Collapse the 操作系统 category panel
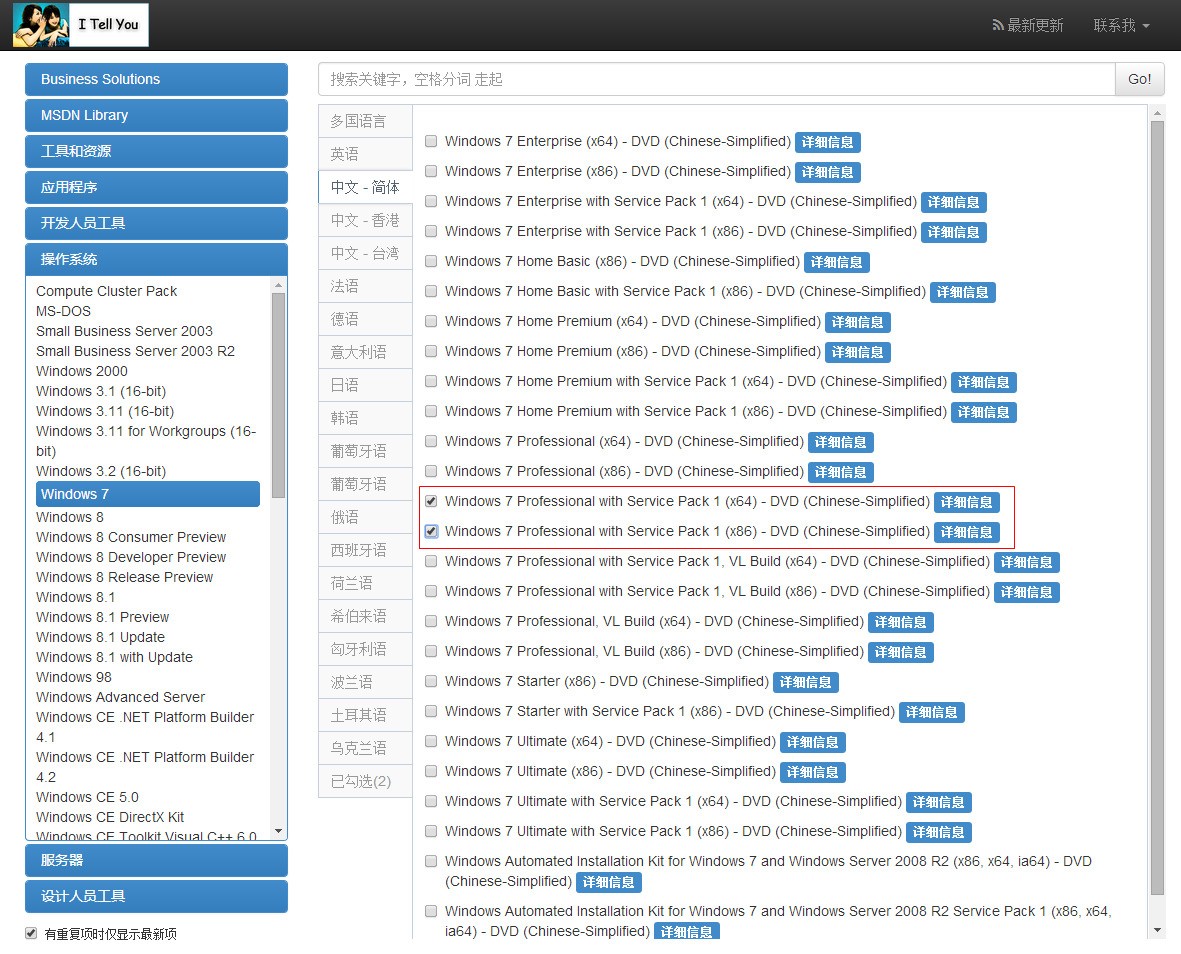This screenshot has height=954, width=1181. coord(156,259)
